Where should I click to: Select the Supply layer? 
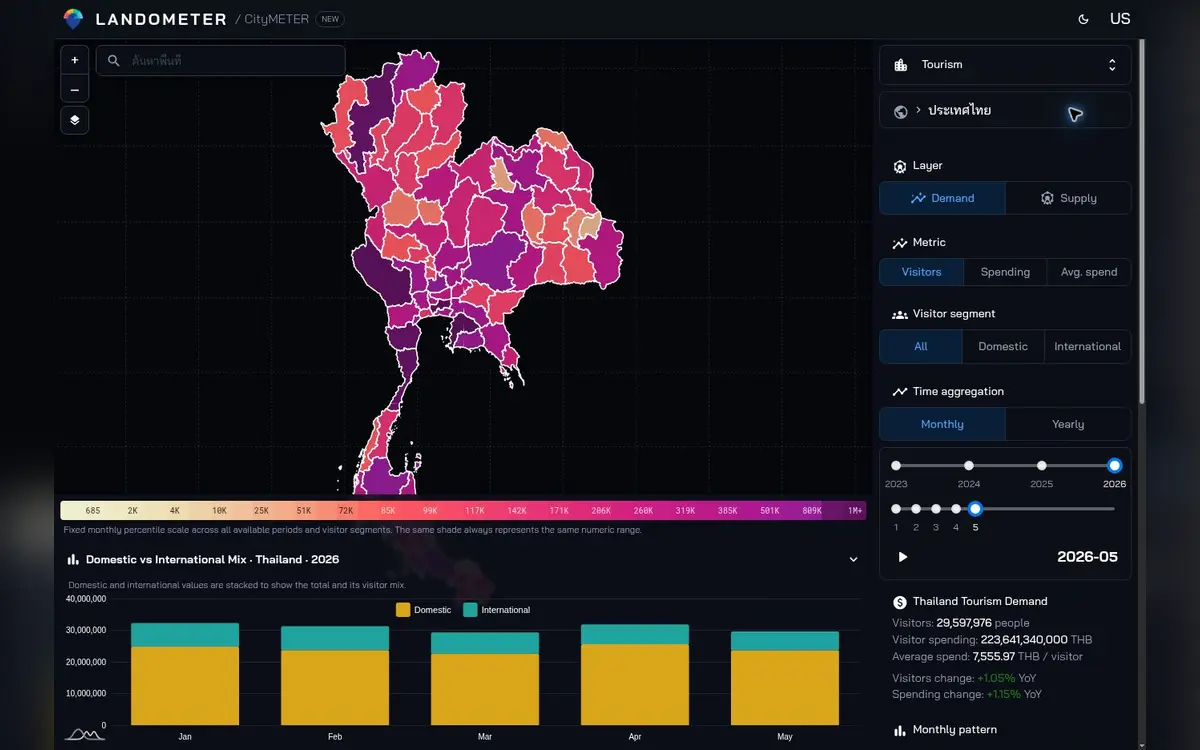[x=1068, y=198]
